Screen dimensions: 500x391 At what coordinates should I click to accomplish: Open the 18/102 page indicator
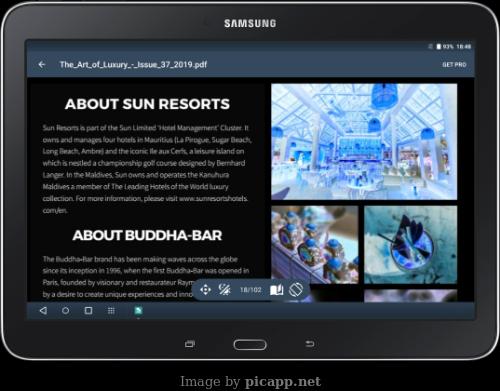(x=251, y=290)
